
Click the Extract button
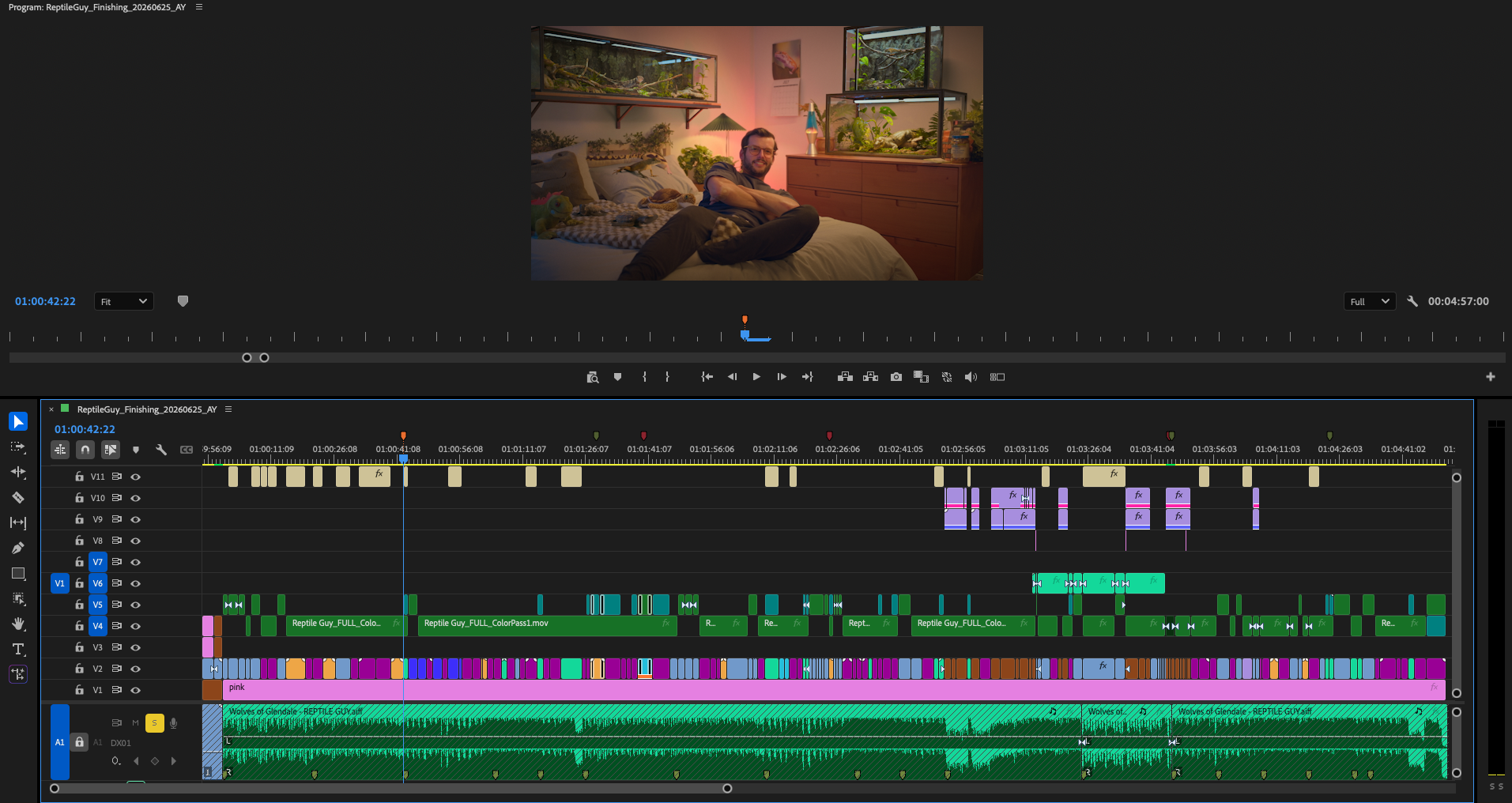click(x=870, y=377)
